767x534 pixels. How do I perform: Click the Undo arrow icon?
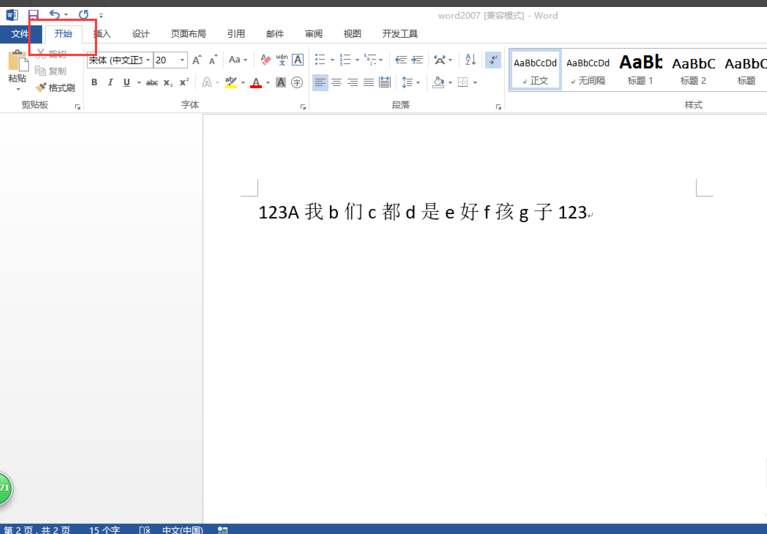click(x=54, y=15)
